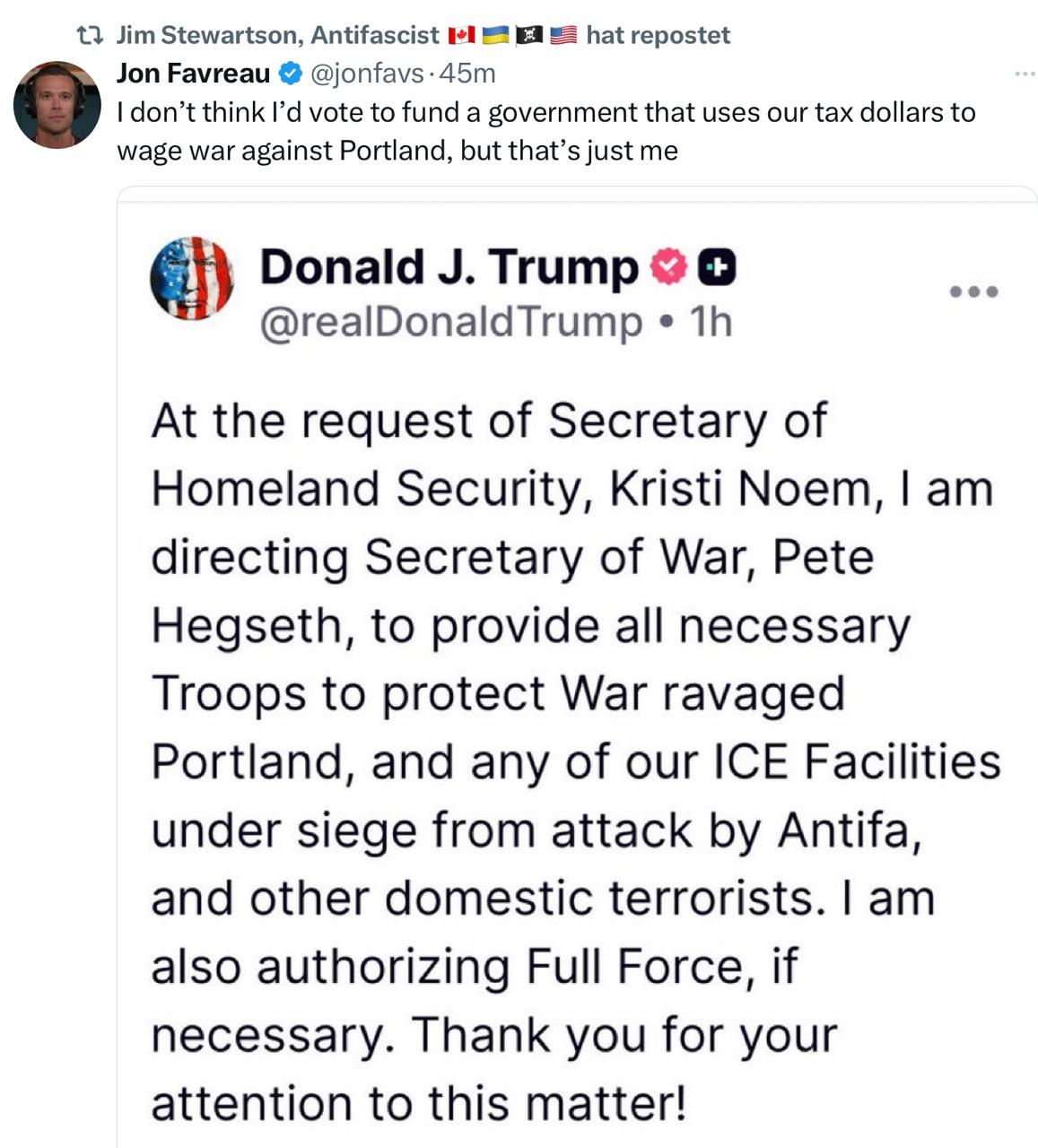1038x1148 pixels.
Task: Click the Jon Favreau display name
Action: coord(193,74)
